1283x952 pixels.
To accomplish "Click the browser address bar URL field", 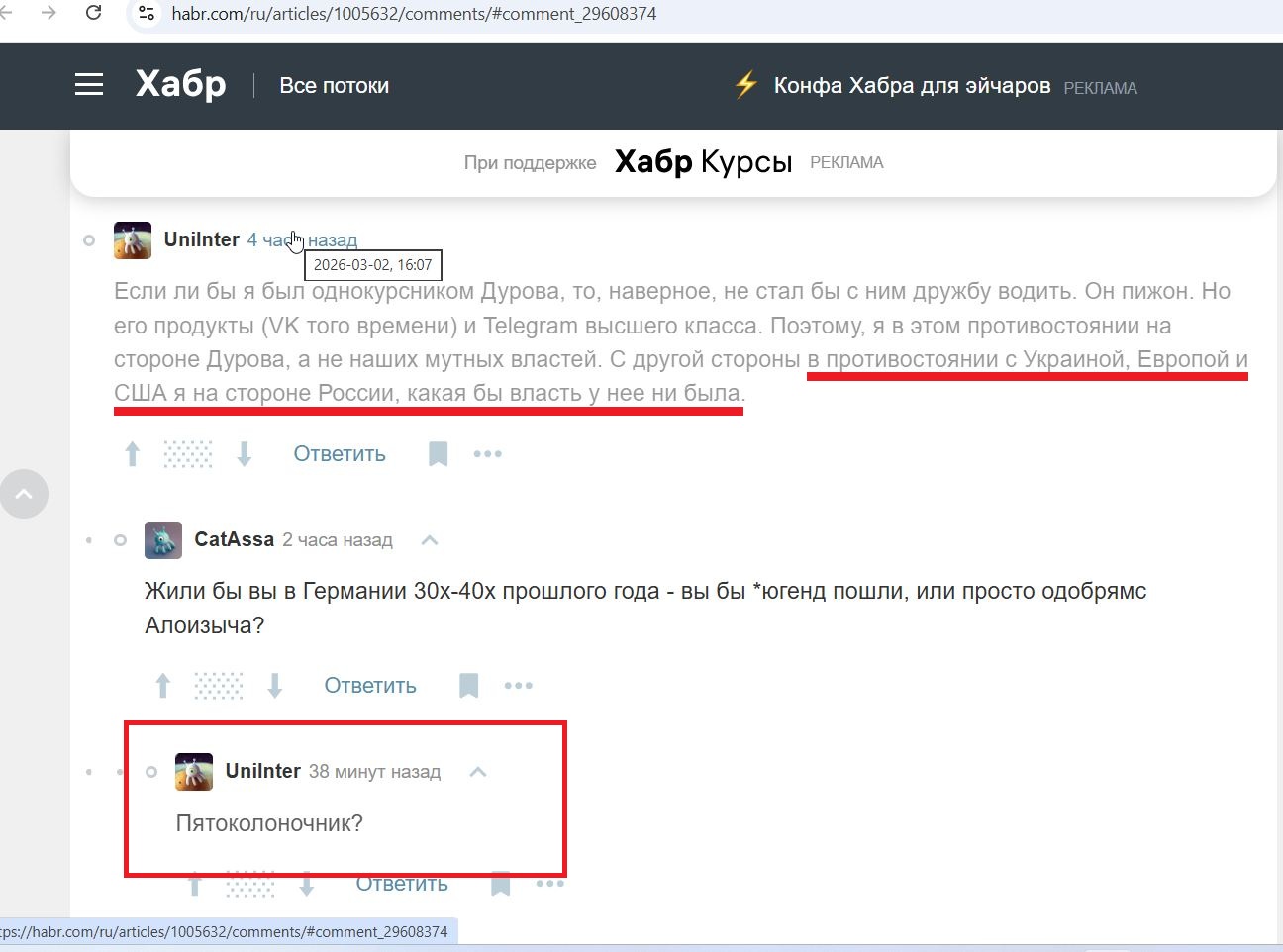I will (x=416, y=14).
